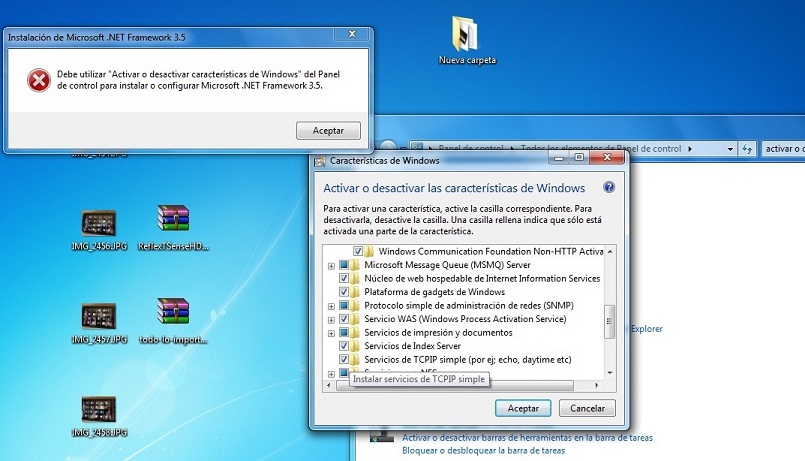Expand Servicio WAS tree node

[x=331, y=320]
